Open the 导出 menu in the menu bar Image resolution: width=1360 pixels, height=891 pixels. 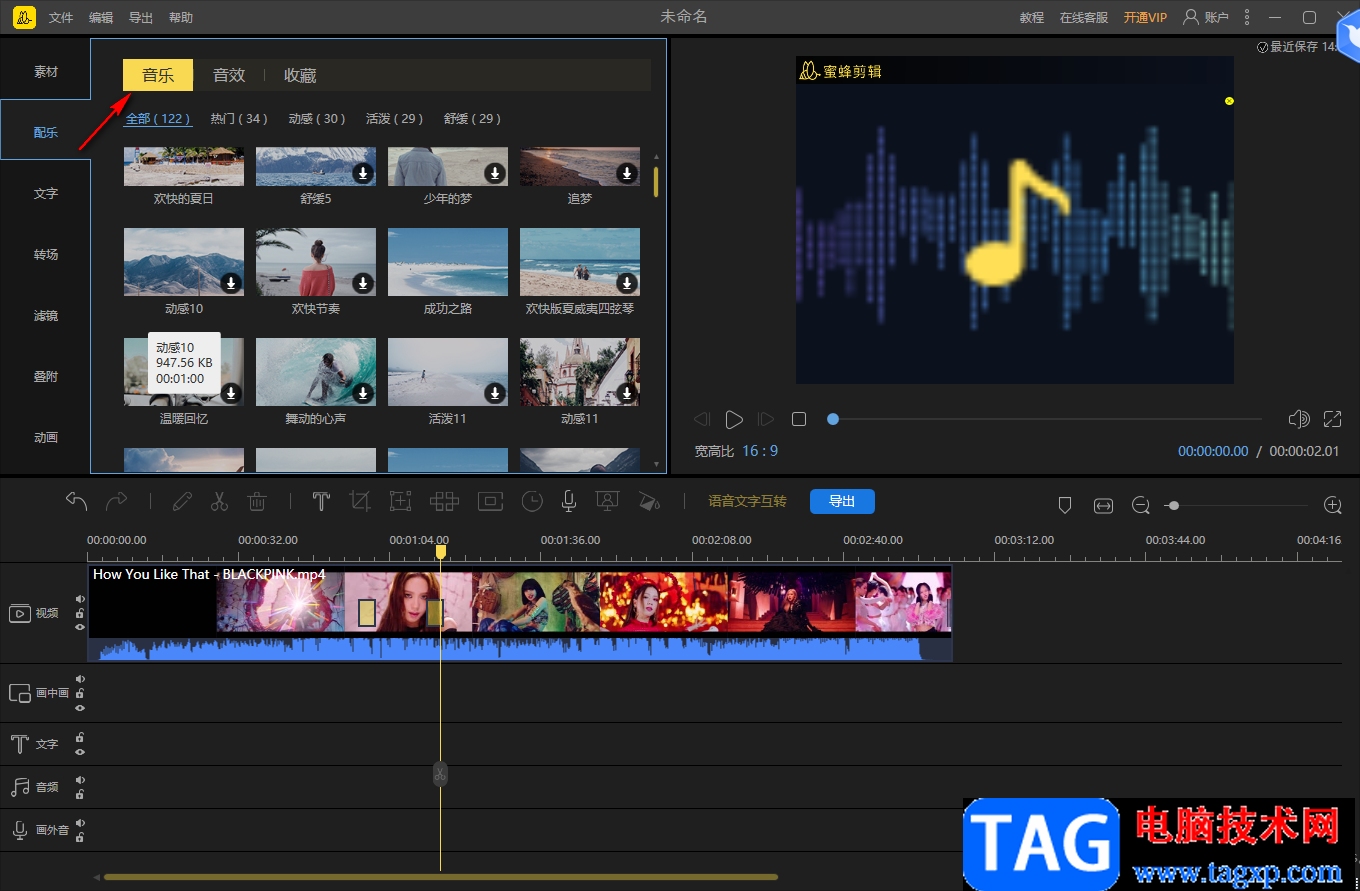(x=141, y=18)
